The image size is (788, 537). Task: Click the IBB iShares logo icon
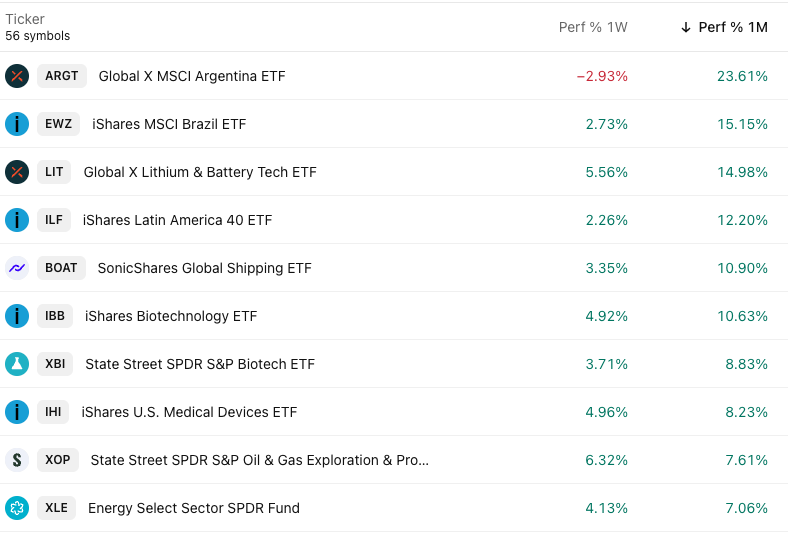(x=17, y=316)
